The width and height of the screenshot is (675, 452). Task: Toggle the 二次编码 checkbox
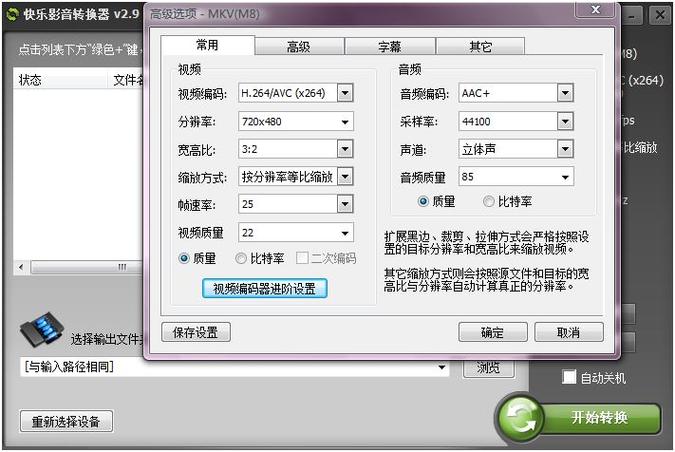(x=302, y=258)
